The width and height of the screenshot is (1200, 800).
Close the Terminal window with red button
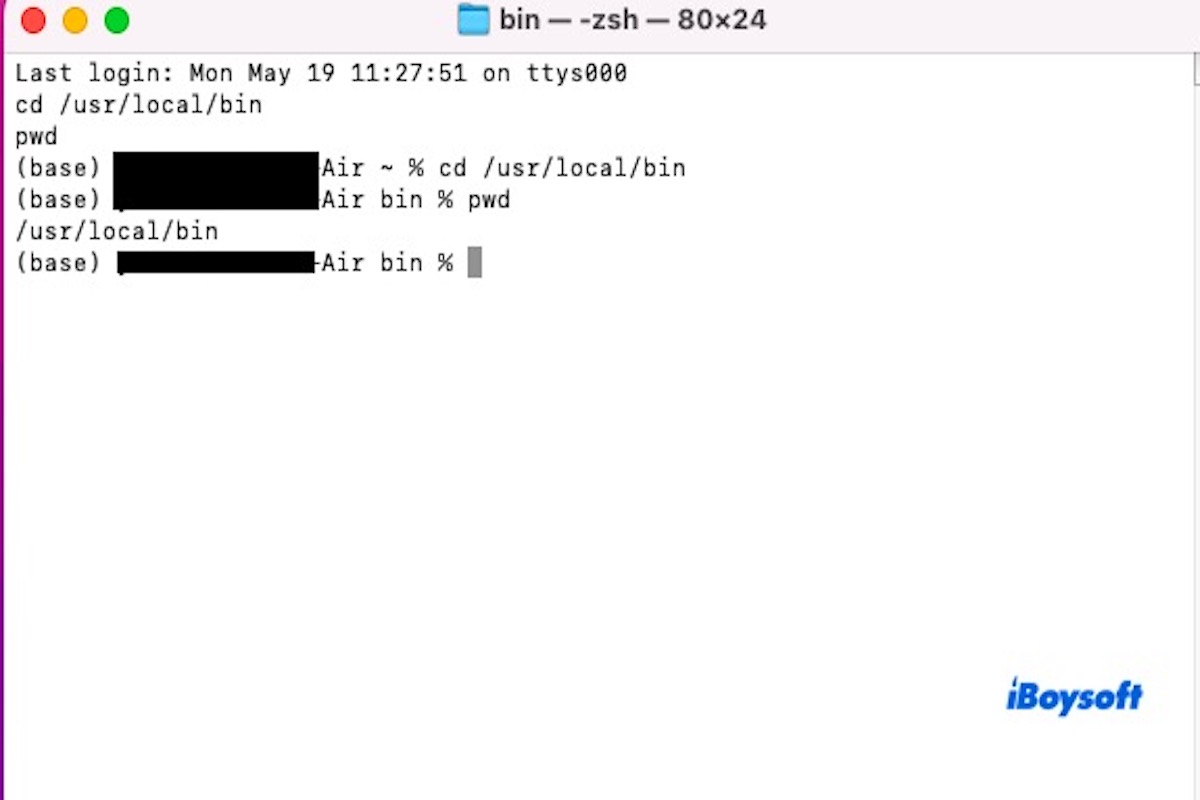point(33,20)
